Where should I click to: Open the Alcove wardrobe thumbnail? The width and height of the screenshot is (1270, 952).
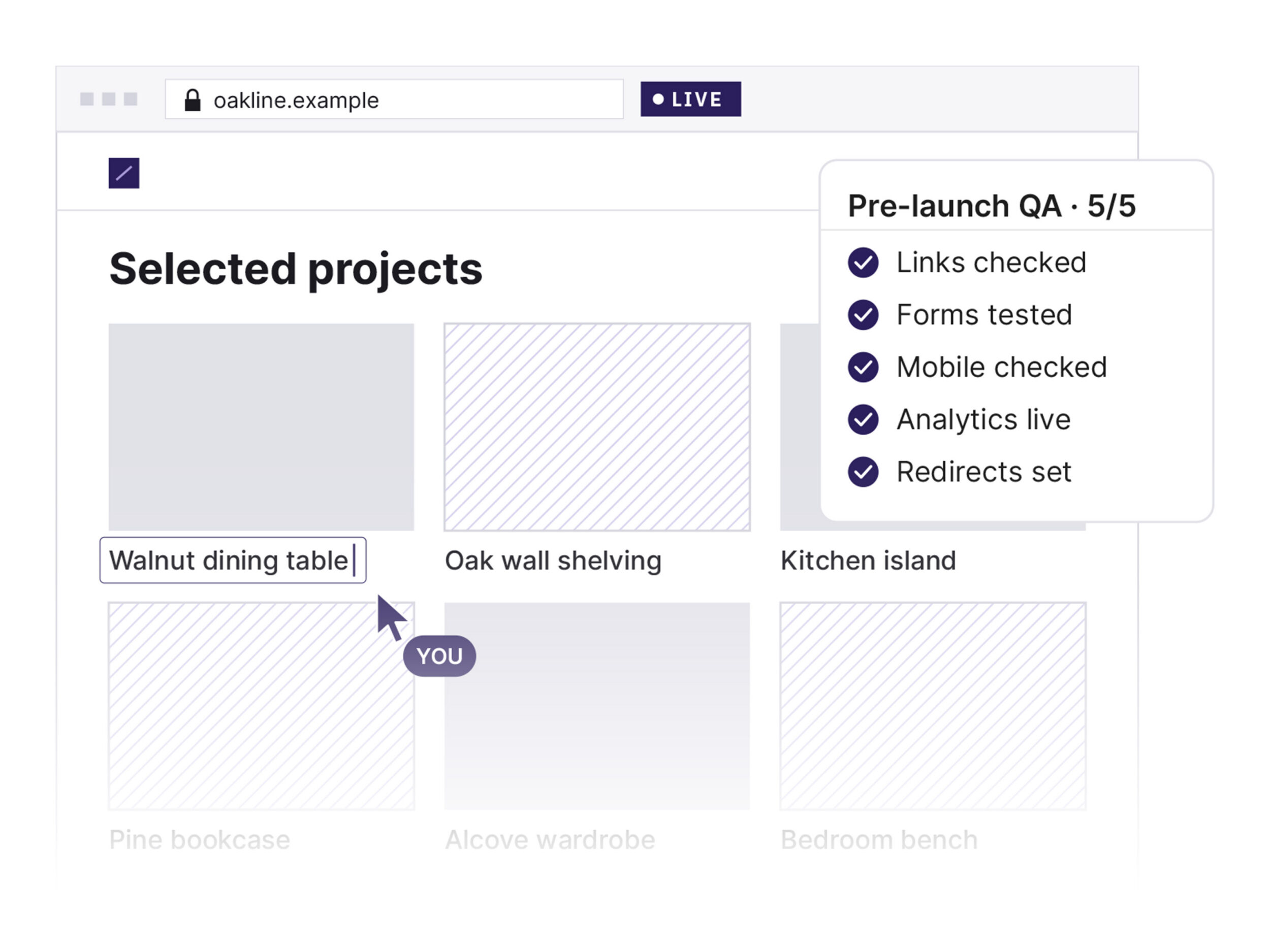(x=597, y=706)
